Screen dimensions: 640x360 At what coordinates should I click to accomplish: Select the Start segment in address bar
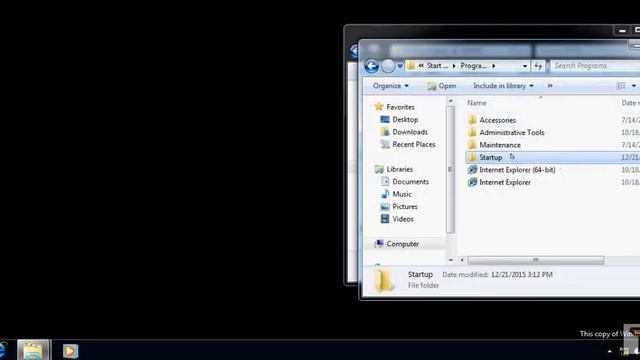pos(437,66)
